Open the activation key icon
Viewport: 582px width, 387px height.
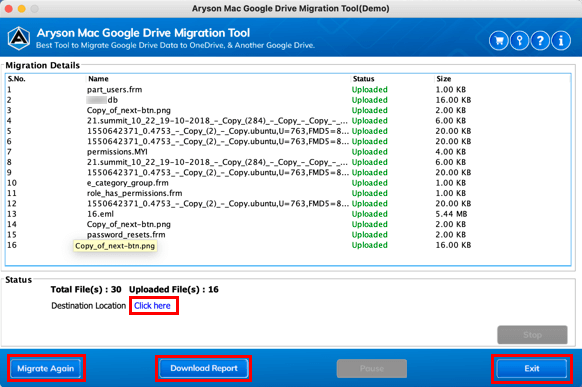tap(520, 40)
